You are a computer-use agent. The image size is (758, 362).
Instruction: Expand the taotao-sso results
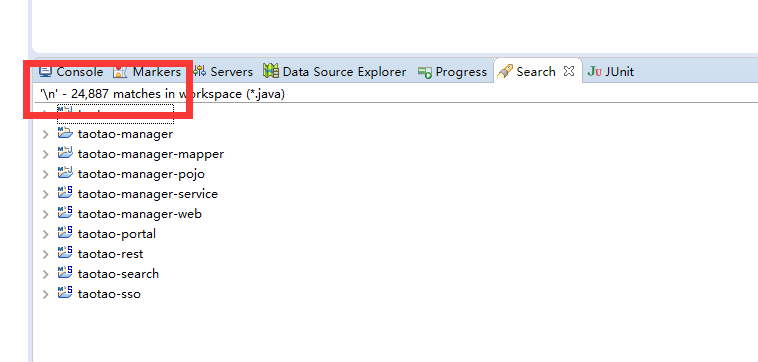[x=45, y=294]
